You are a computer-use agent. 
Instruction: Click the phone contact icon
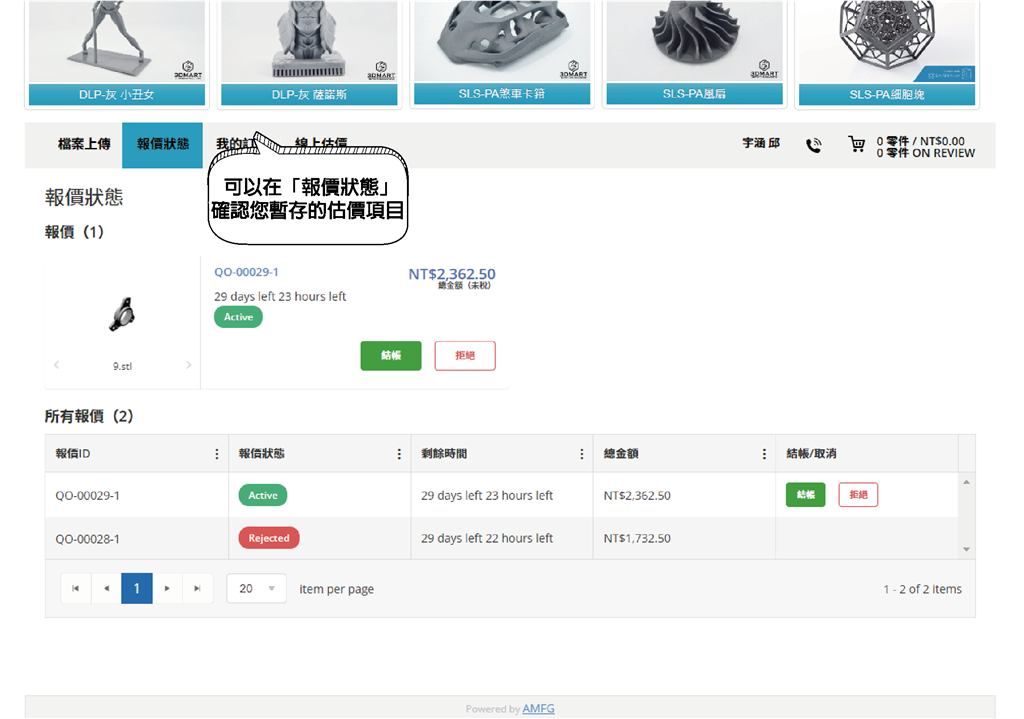(814, 145)
